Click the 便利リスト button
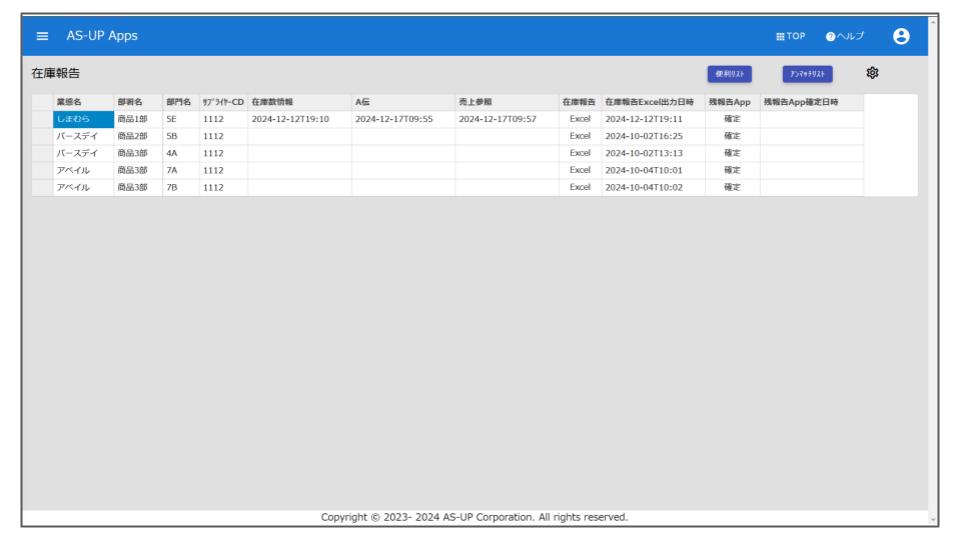 730,74
